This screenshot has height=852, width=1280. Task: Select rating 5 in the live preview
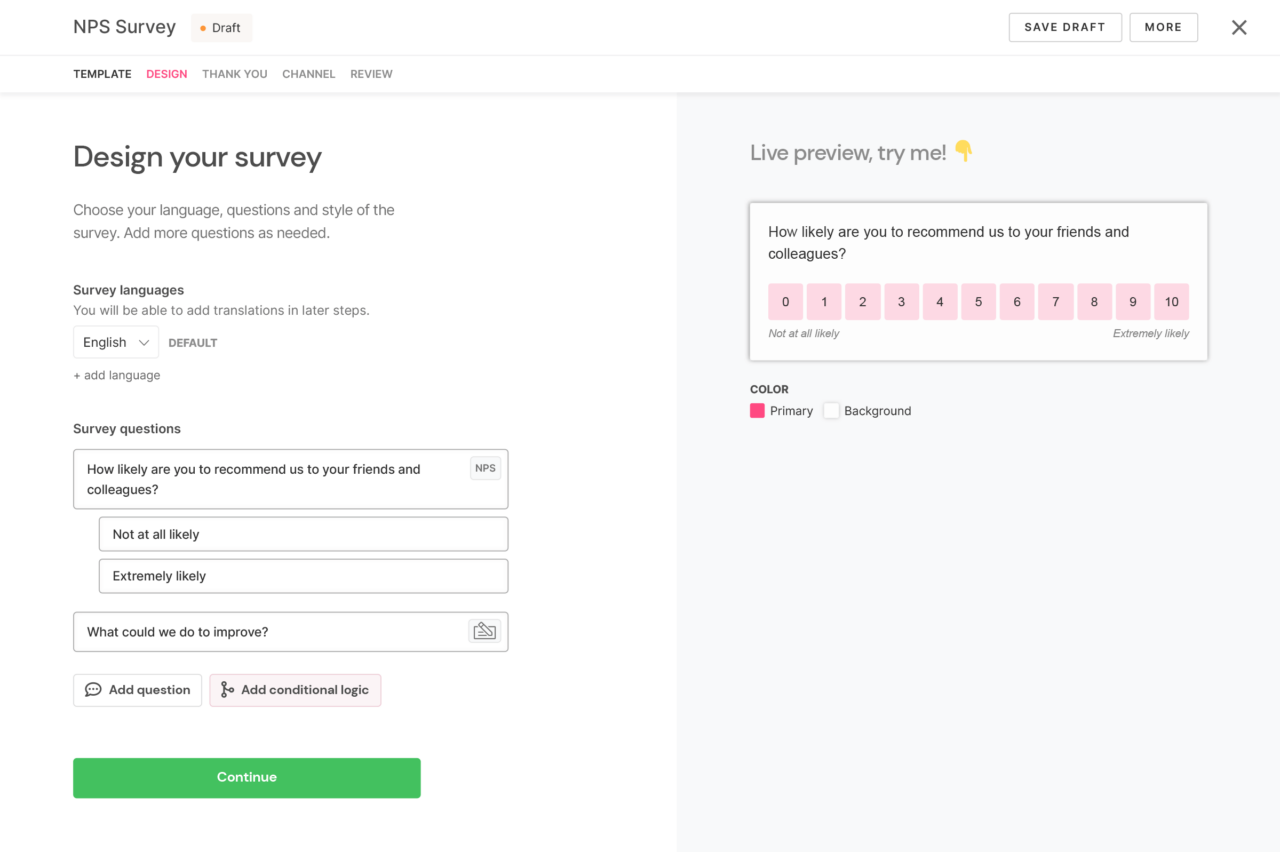(x=978, y=301)
